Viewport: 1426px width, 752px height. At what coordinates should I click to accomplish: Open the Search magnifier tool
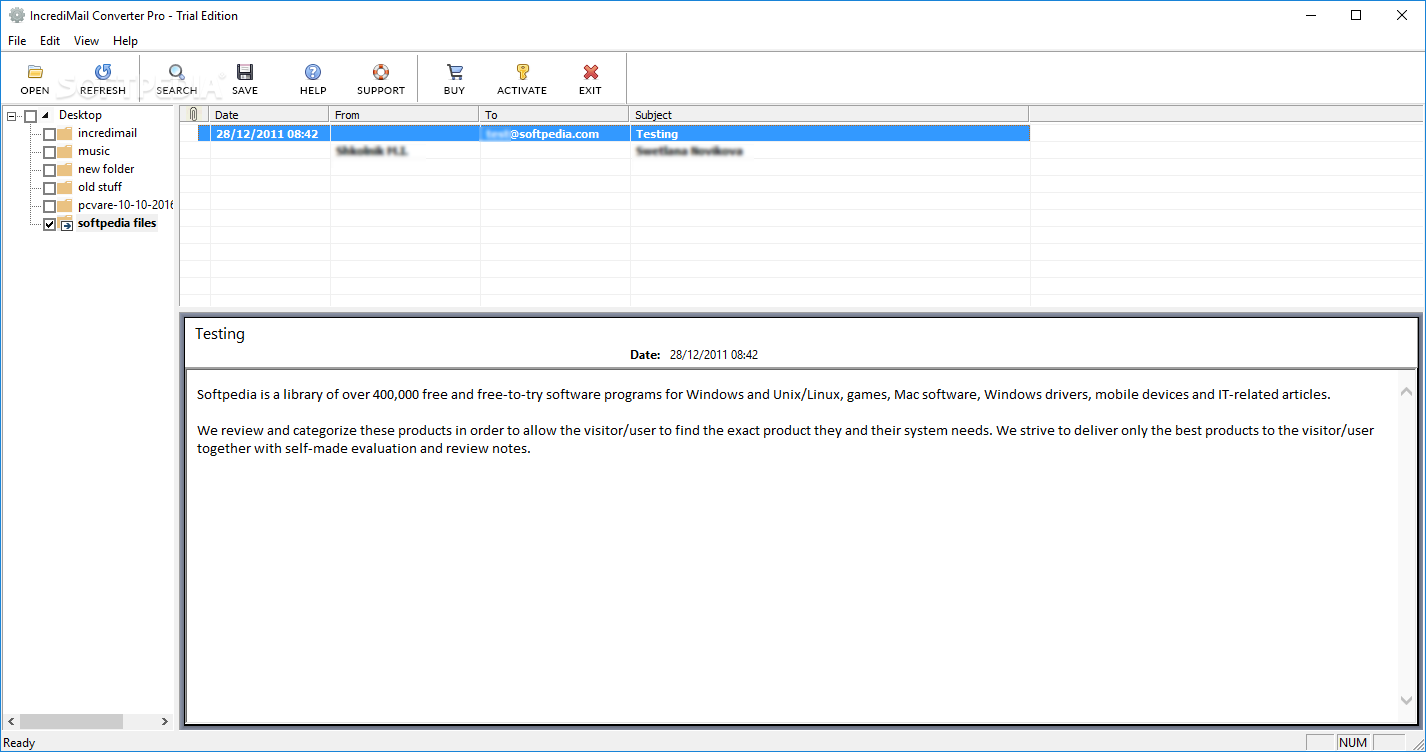click(x=176, y=72)
